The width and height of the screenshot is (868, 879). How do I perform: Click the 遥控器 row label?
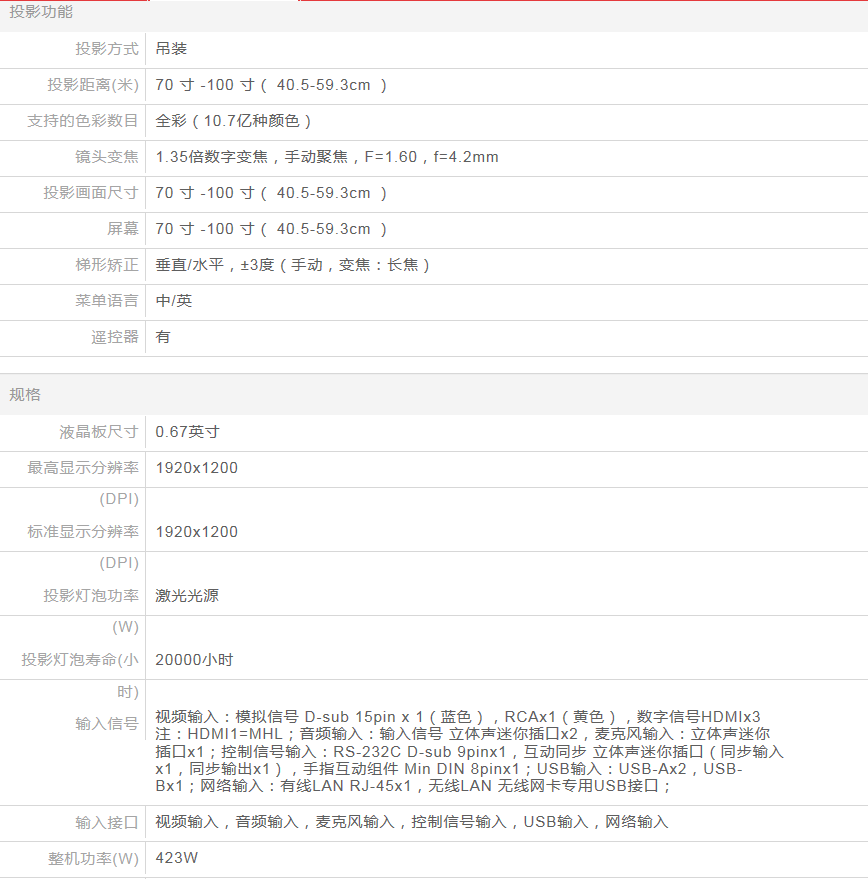pyautogui.click(x=115, y=337)
